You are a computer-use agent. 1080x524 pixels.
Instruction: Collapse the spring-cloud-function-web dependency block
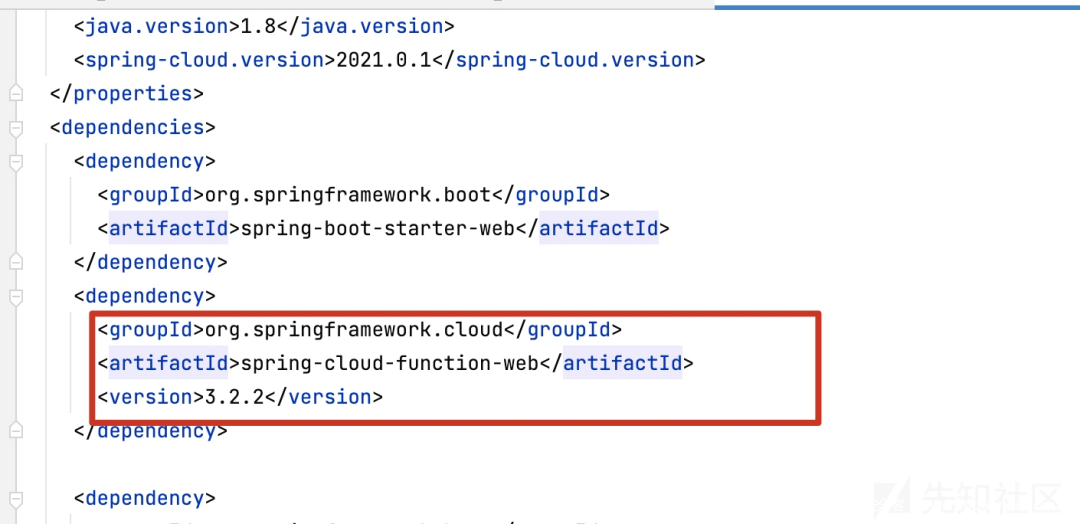coord(14,297)
